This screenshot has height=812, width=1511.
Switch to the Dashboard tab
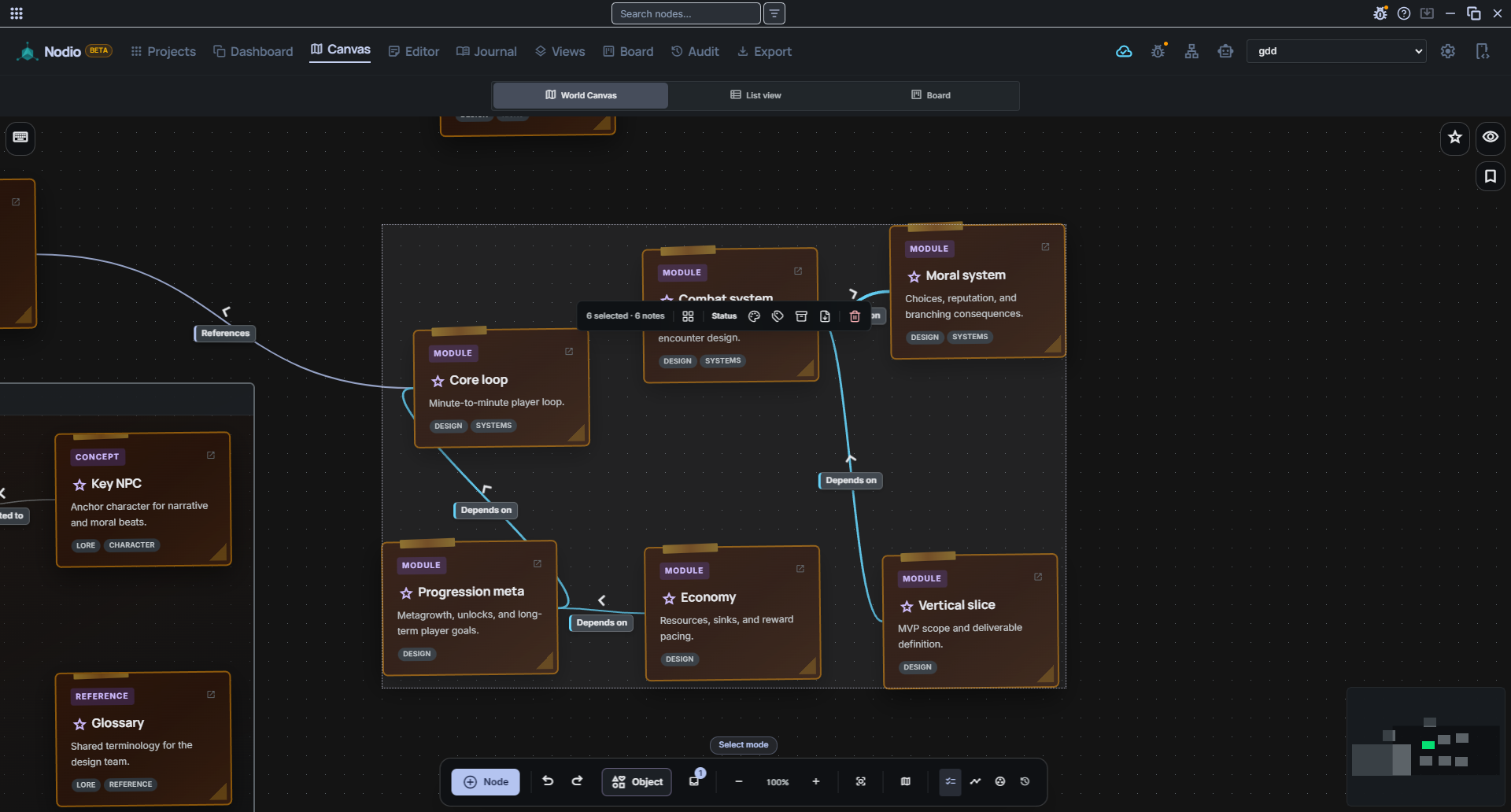253,51
